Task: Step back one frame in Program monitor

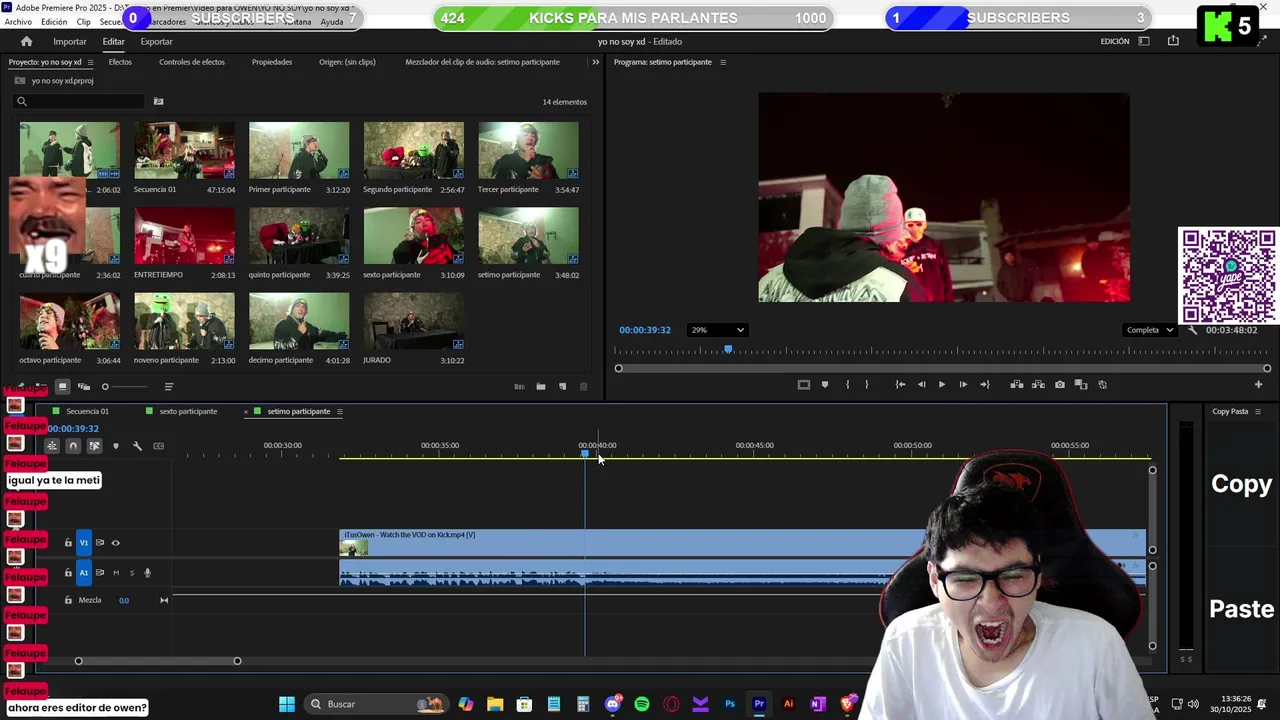Action: coord(921,385)
